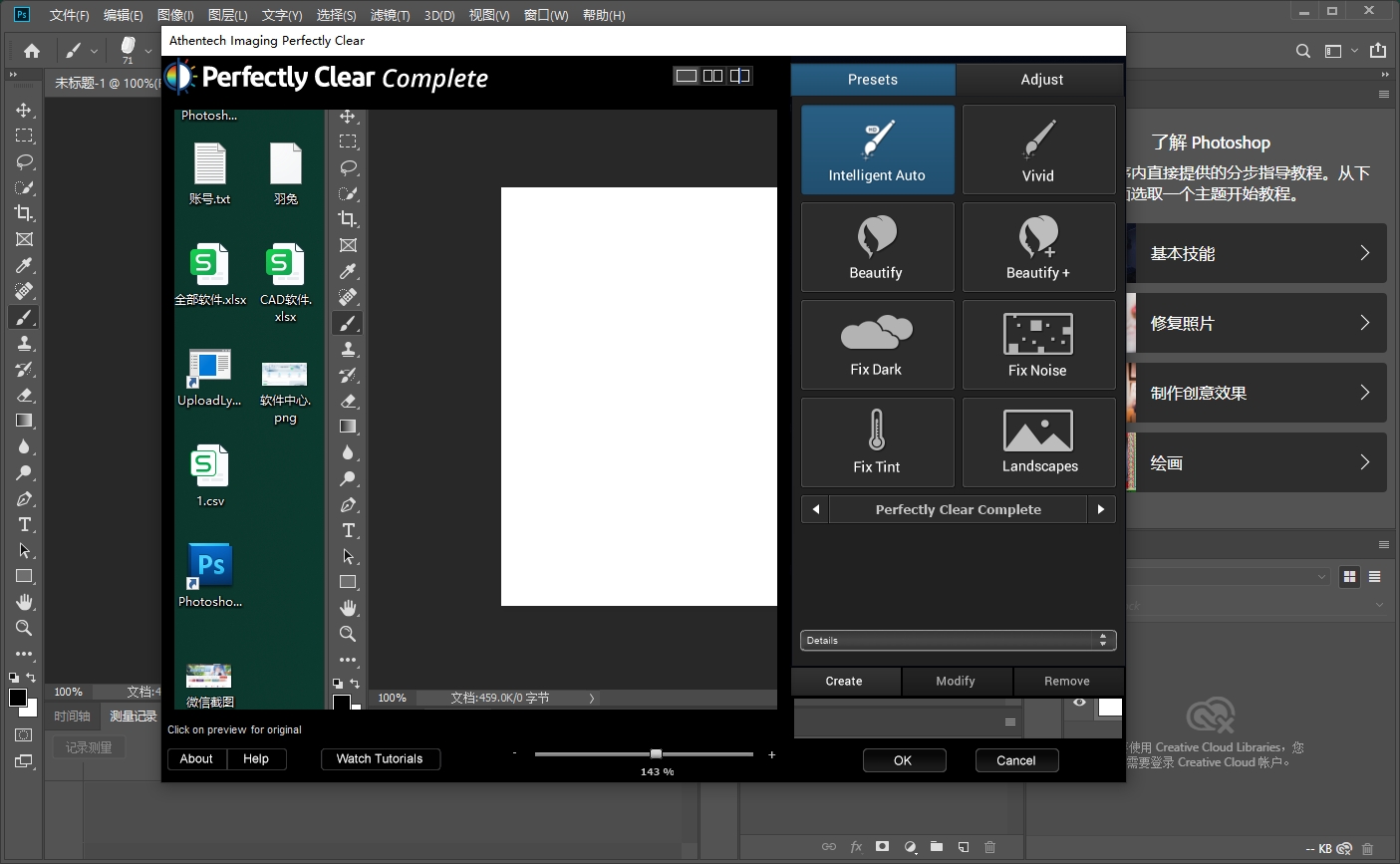Click the Share icon in Photoshop's top-right corner
The image size is (1400, 864).
pos(1378,50)
